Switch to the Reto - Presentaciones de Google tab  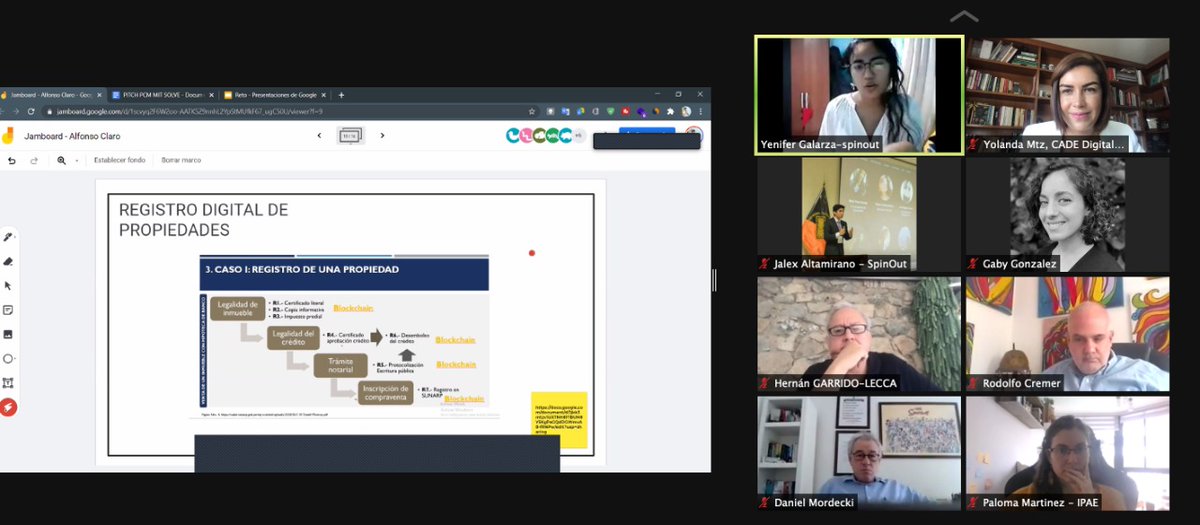click(272, 95)
